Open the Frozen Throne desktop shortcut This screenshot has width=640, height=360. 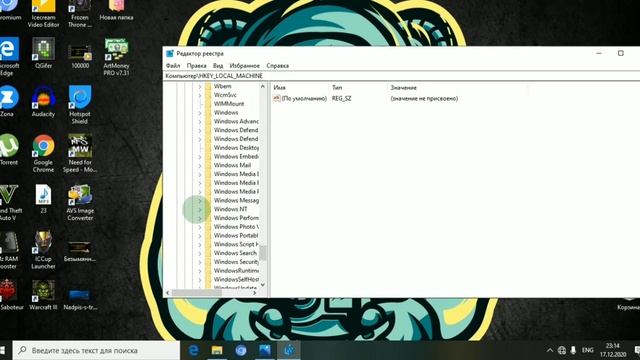[x=80, y=13]
